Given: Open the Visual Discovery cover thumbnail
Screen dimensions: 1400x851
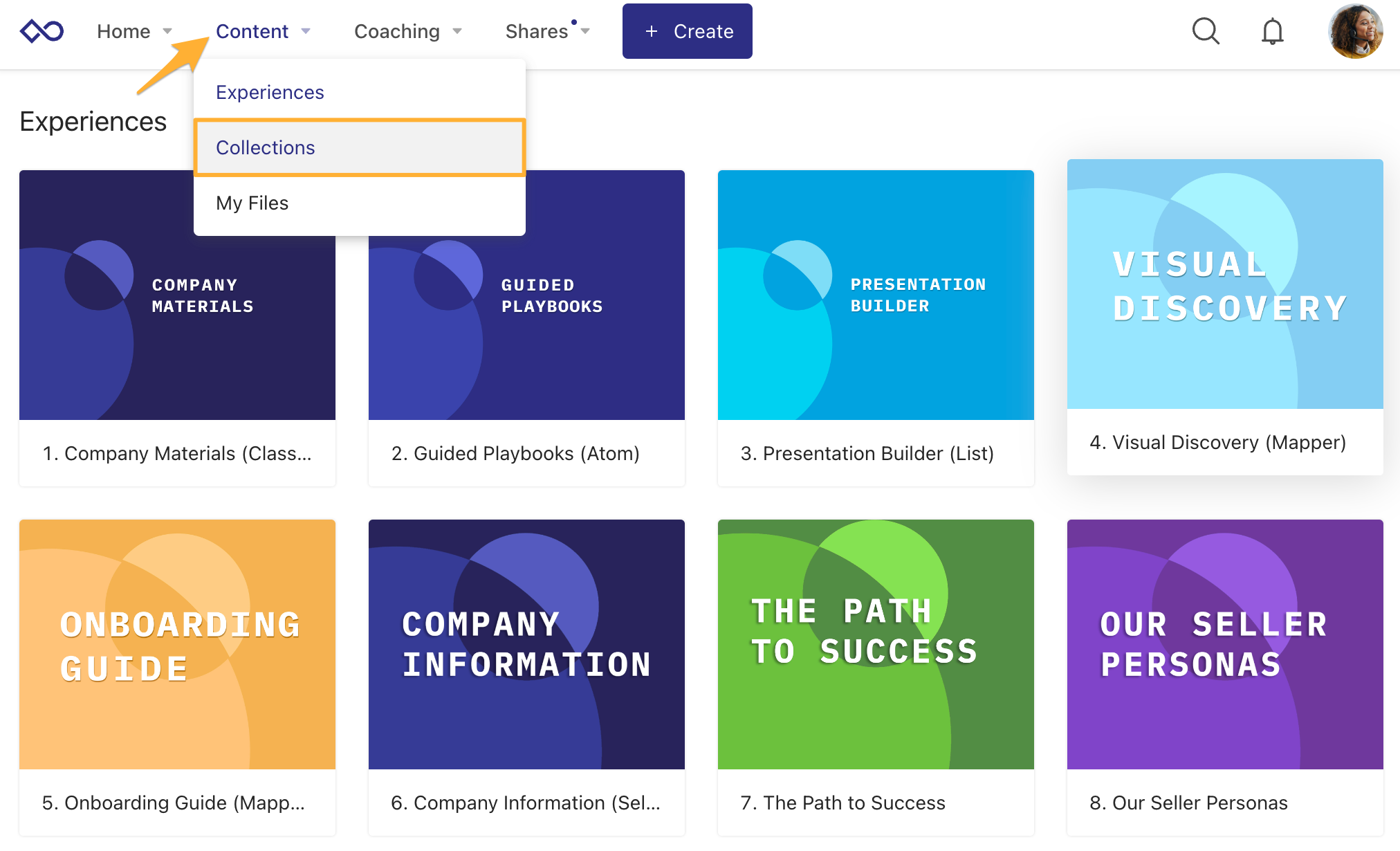Looking at the screenshot, I should 1225,284.
